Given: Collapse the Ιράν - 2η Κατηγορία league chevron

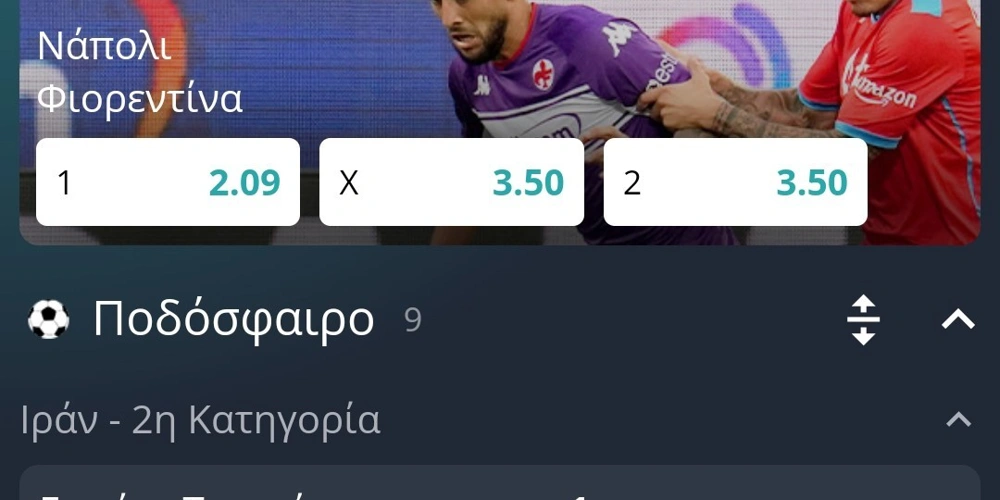Looking at the screenshot, I should coord(958,420).
